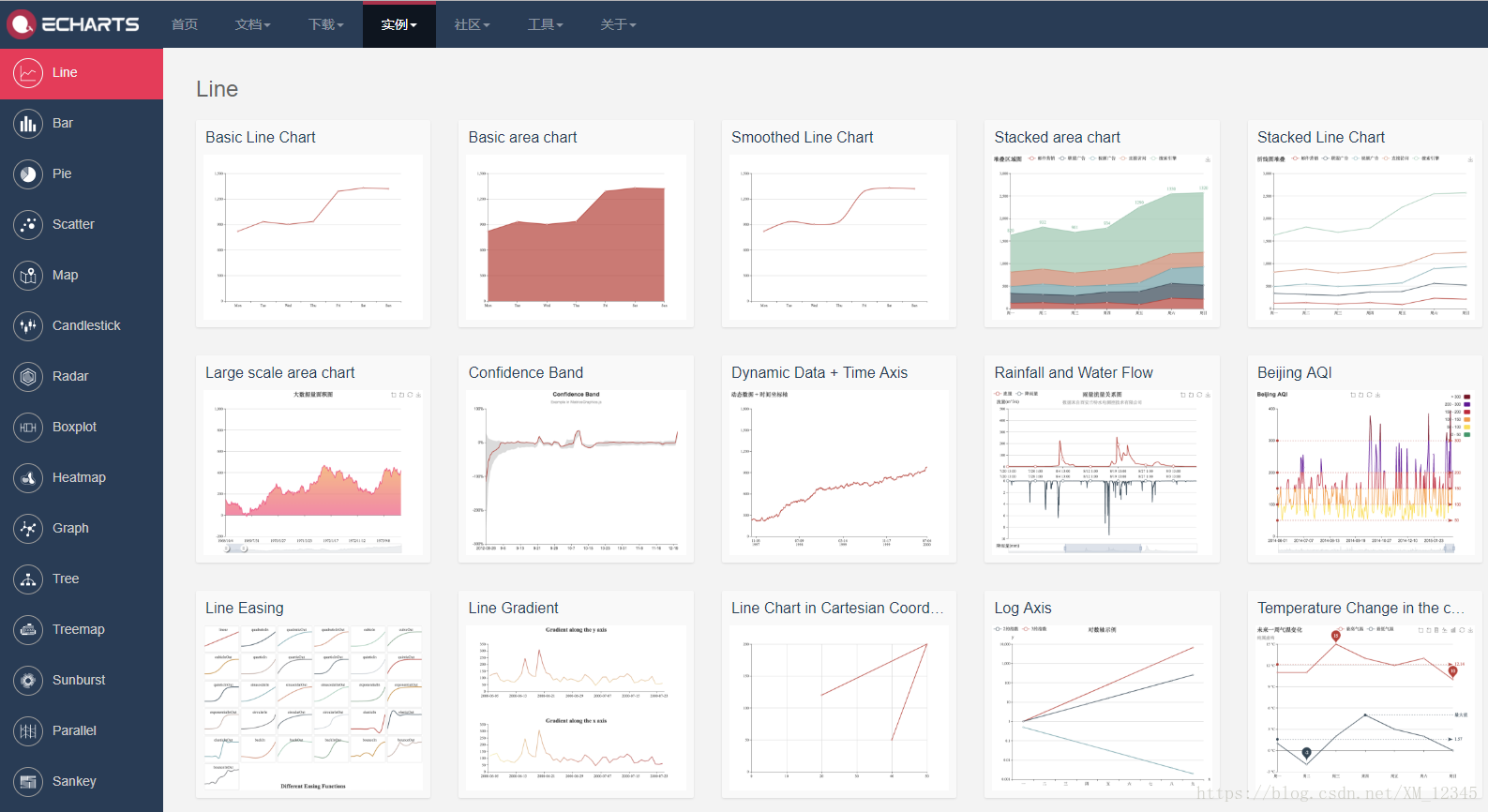Click the Confidence Band title
The image size is (1488, 812).
(x=526, y=372)
